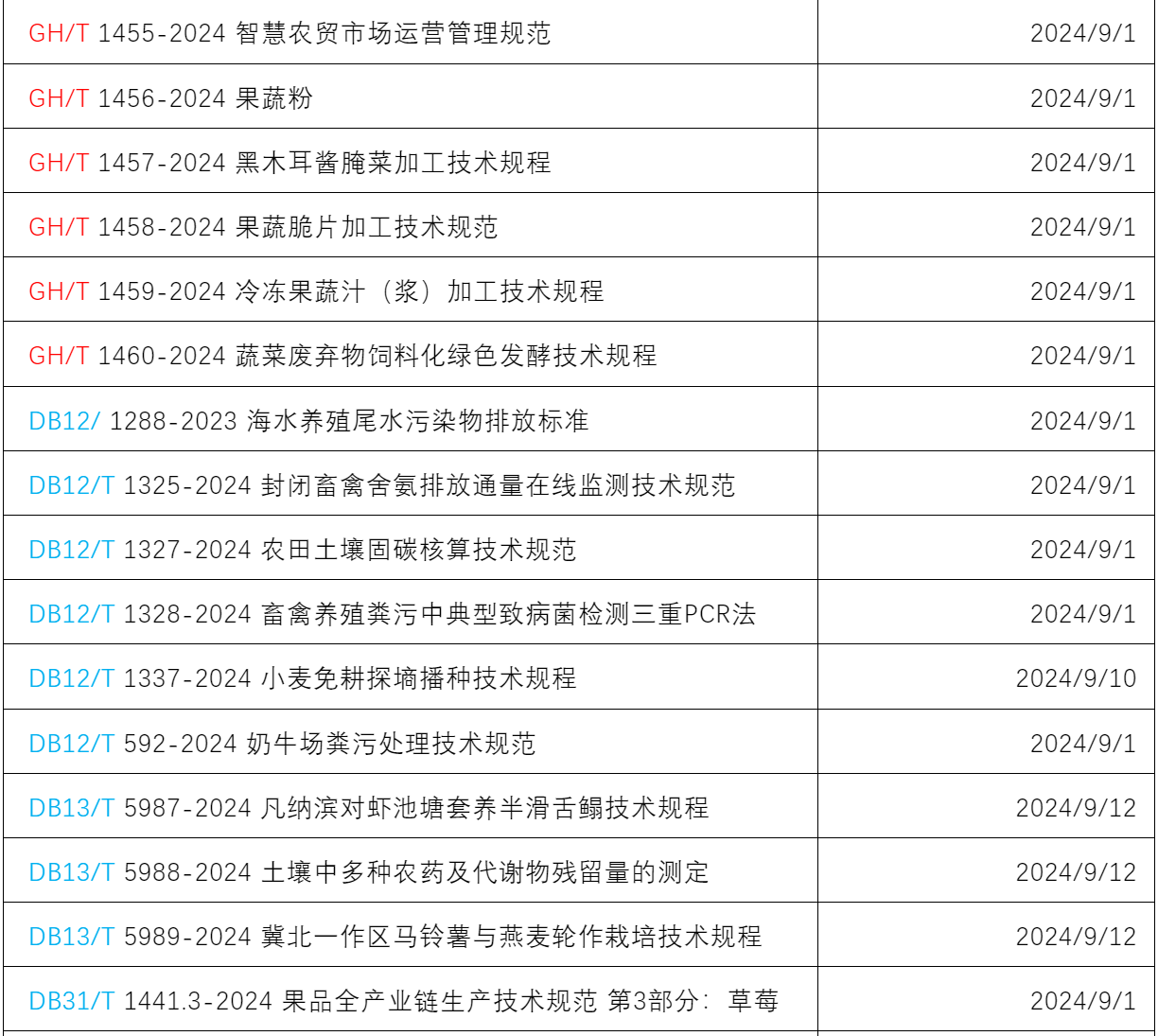Select DB13/T 5989-2024 冀北一作区马铃薯 entry

pyautogui.click(x=395, y=937)
